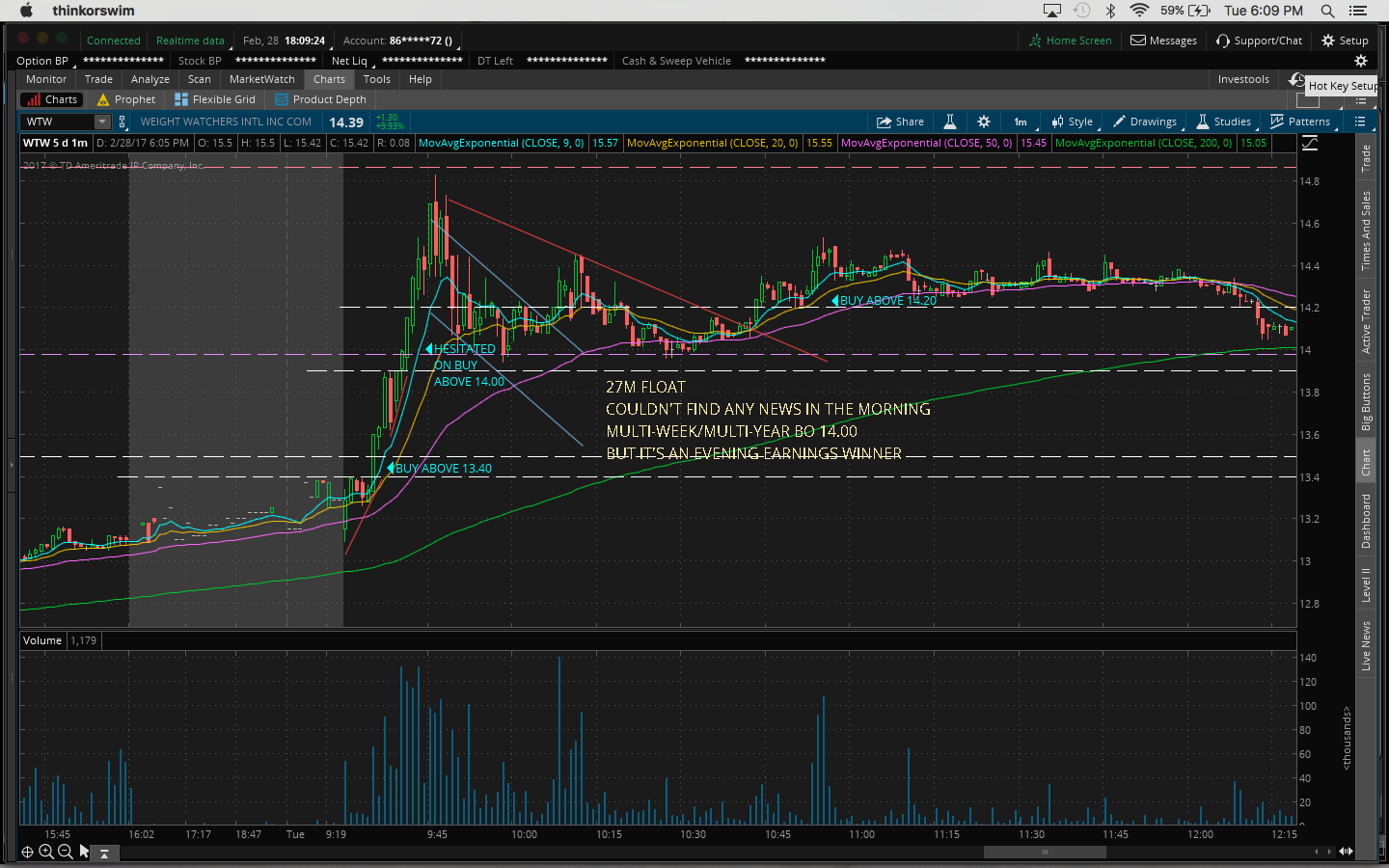Click the Share chart icon button
The width and height of the screenshot is (1389, 868).
point(900,122)
